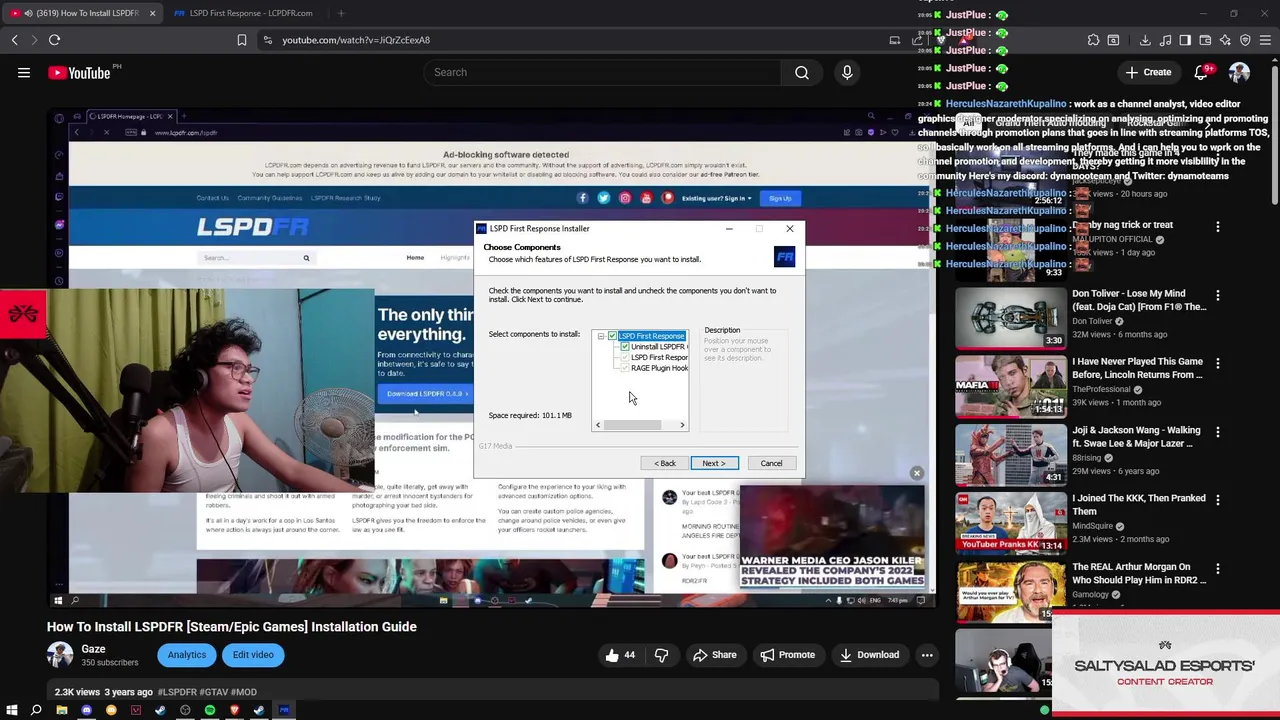Bookmark this page via the bookmark icon
This screenshot has height=720, width=1280.
241,40
